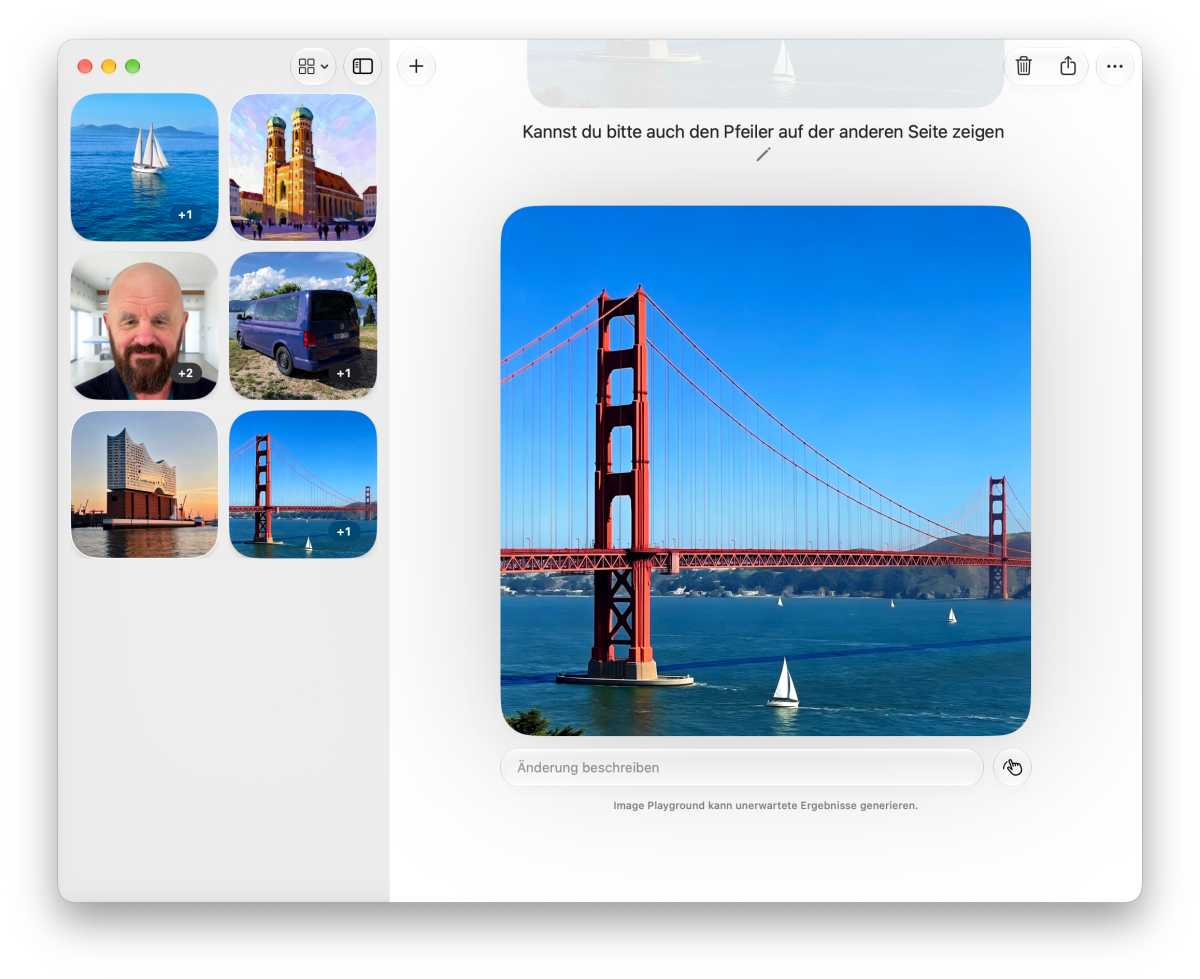1200x979 pixels.
Task: Create a new image with plus button
Action: coord(416,66)
